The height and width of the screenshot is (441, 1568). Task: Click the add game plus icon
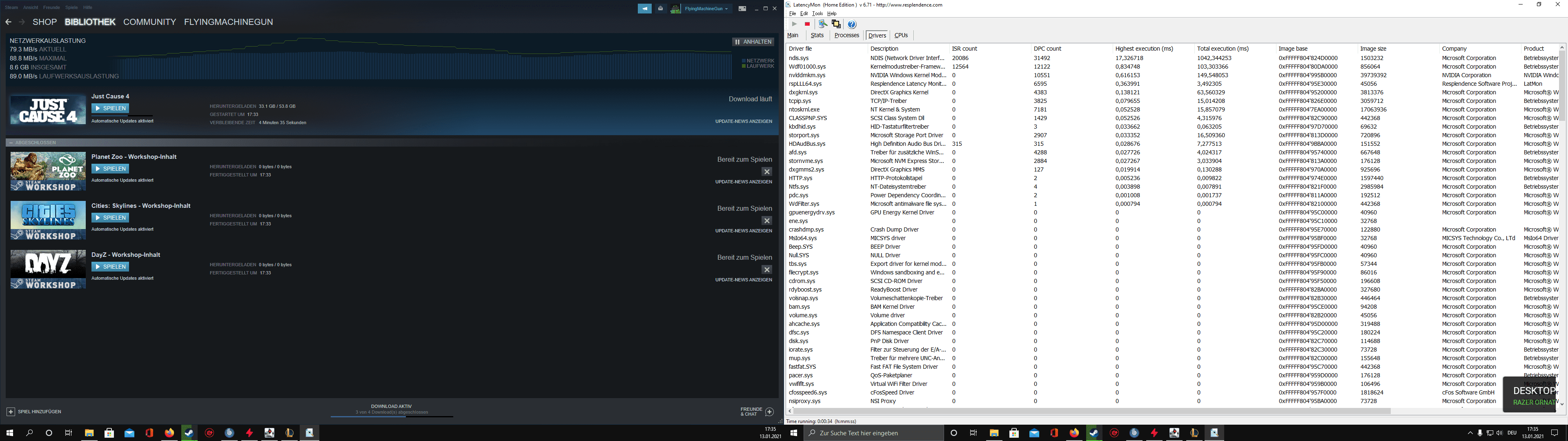(x=10, y=412)
